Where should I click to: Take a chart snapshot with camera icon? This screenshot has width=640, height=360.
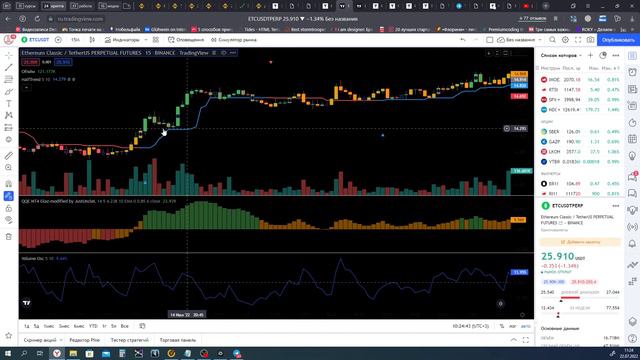[x=591, y=40]
